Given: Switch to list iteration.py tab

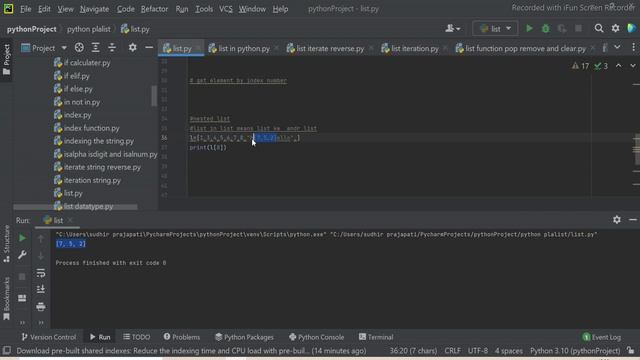Looking at the screenshot, I should coord(414,49).
